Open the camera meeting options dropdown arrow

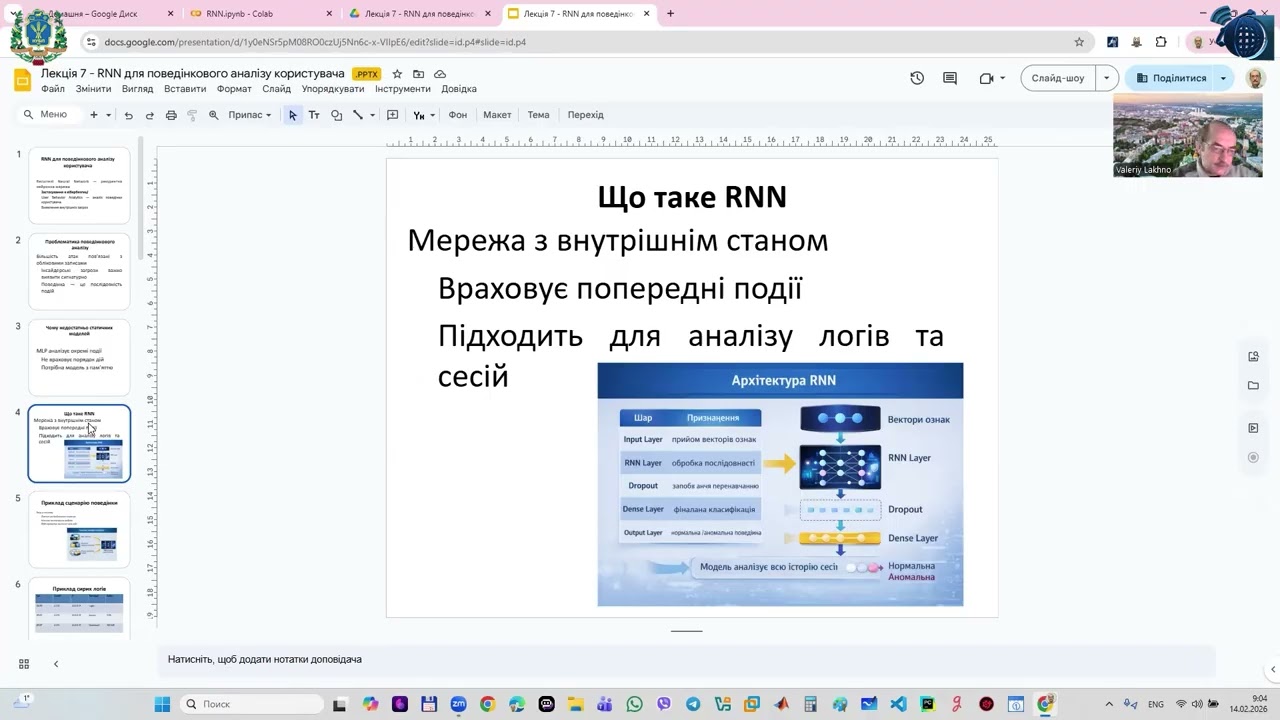pos(1003,78)
